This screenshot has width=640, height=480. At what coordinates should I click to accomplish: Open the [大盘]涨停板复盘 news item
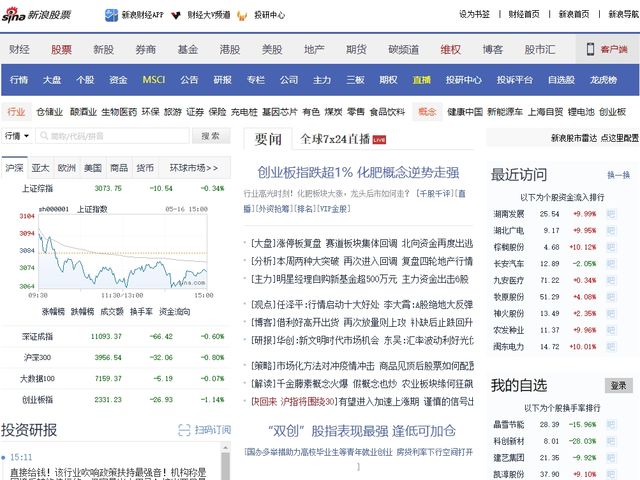point(362,244)
